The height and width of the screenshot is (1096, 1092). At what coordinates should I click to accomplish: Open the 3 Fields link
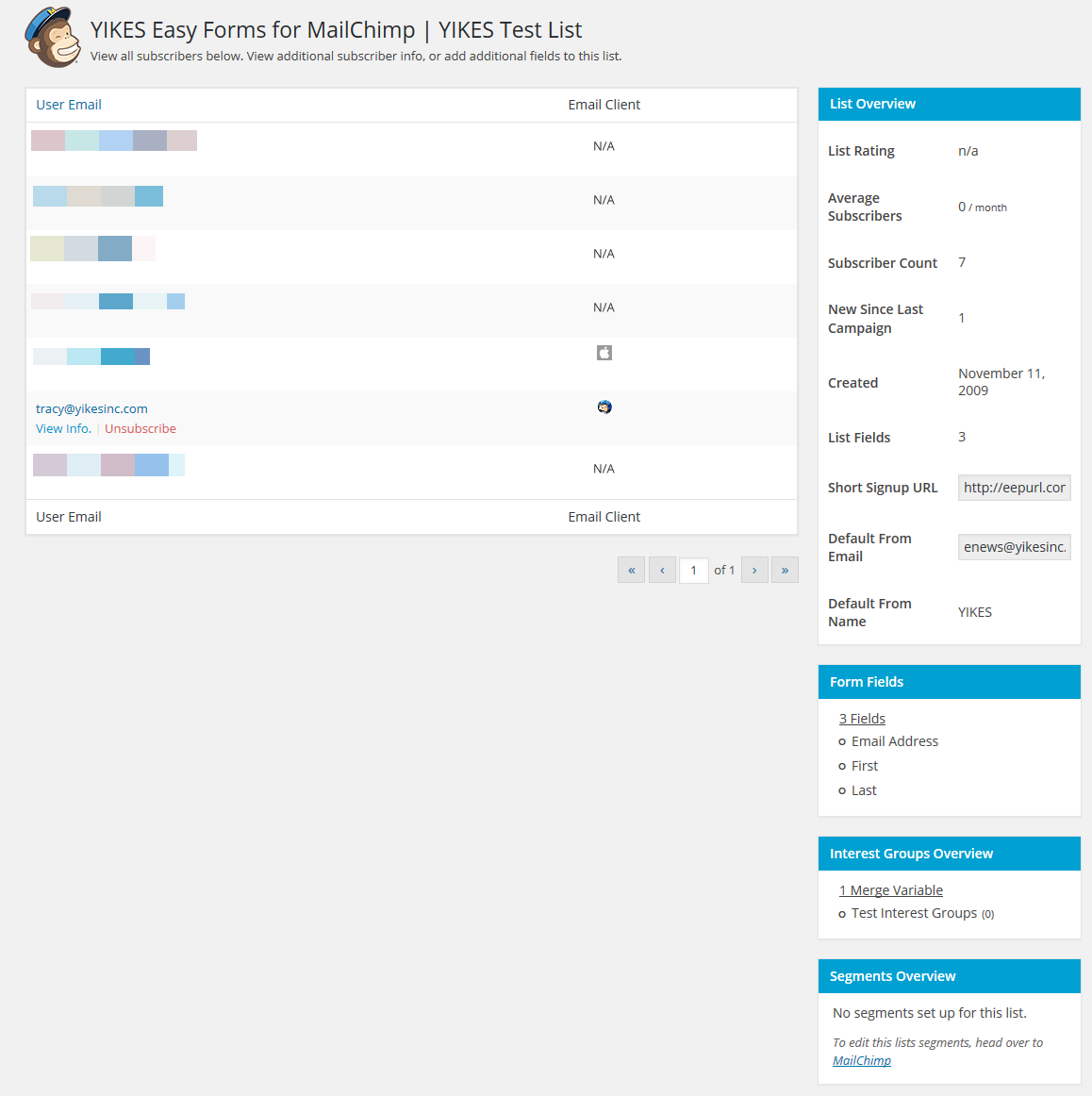pyautogui.click(x=862, y=719)
